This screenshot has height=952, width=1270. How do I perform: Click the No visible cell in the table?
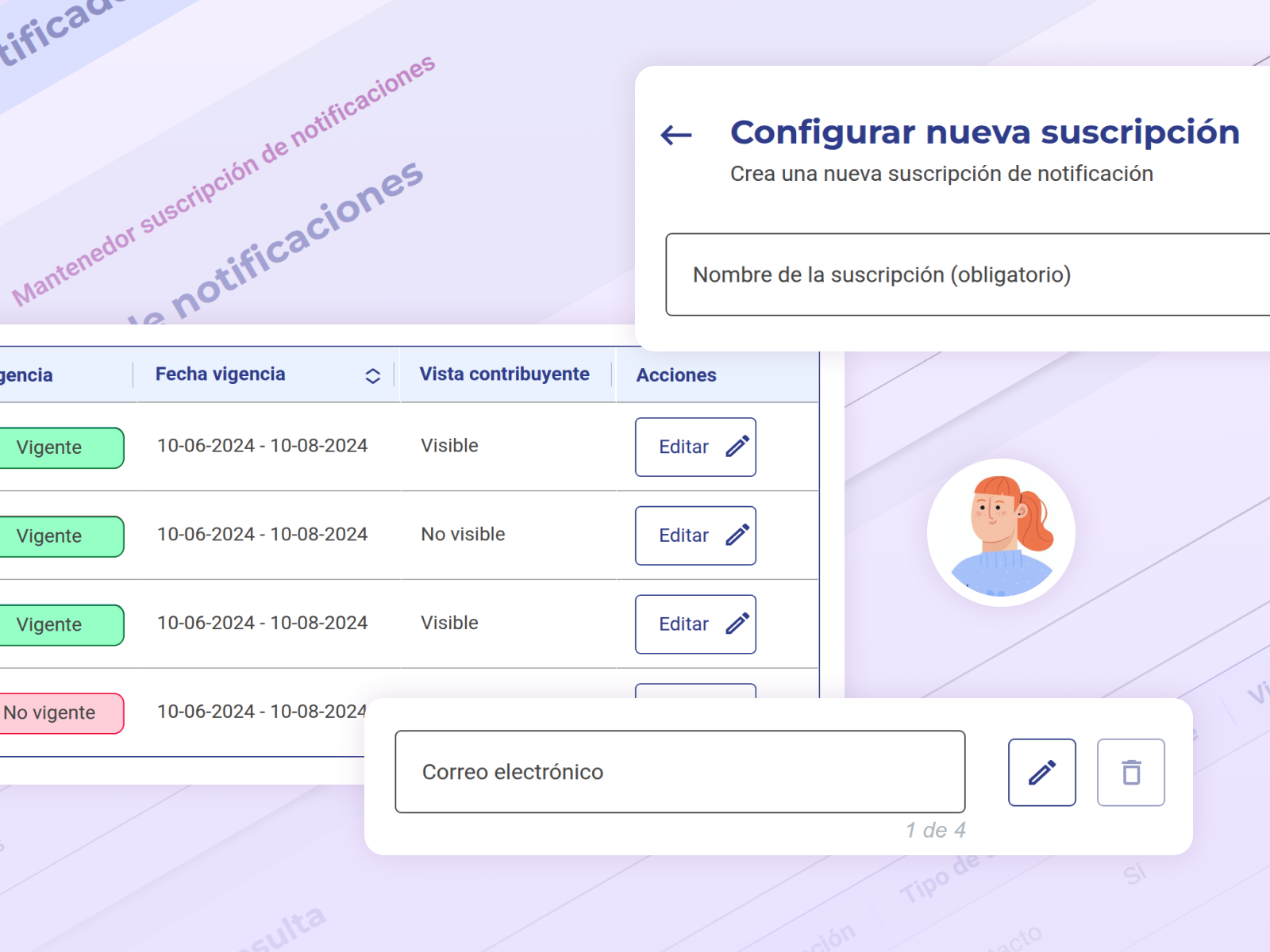[463, 535]
